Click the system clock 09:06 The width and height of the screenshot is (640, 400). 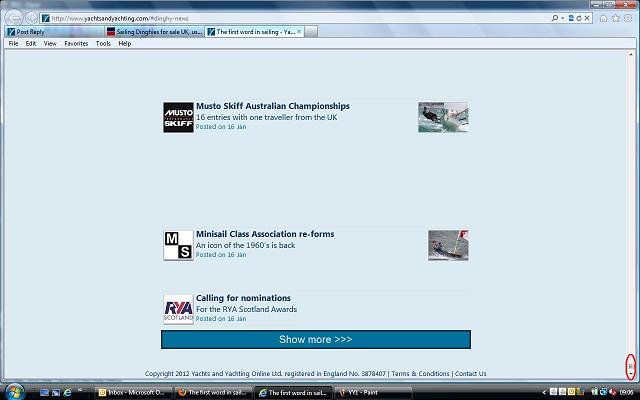(627, 393)
